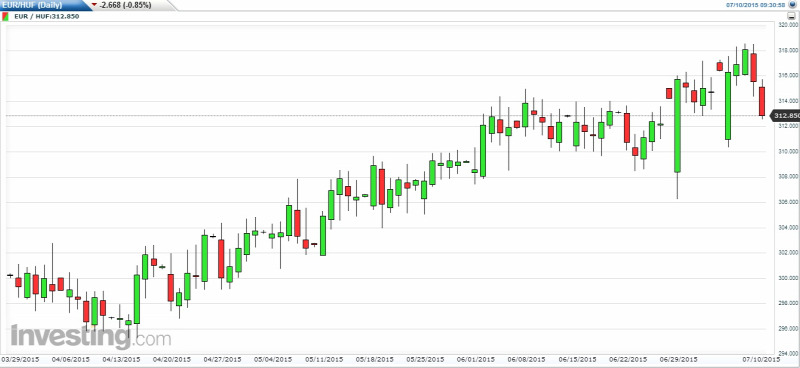Click the 04/06/2015 date axis label
This screenshot has width=800, height=368.
(70, 360)
